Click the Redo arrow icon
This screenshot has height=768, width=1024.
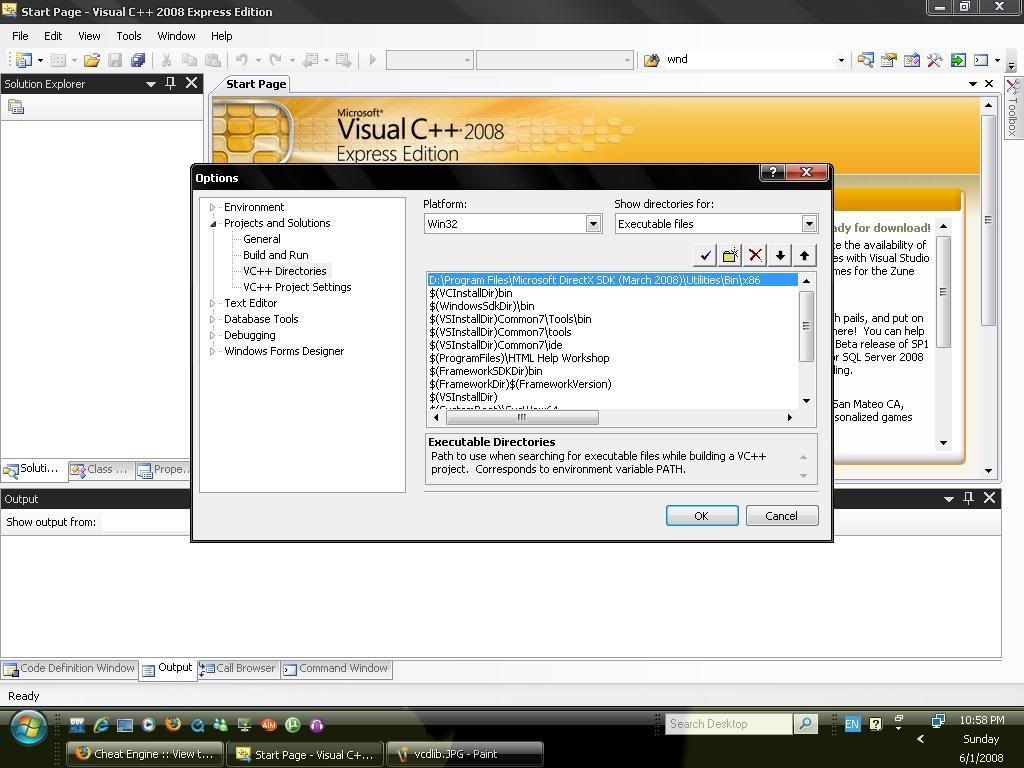click(276, 60)
